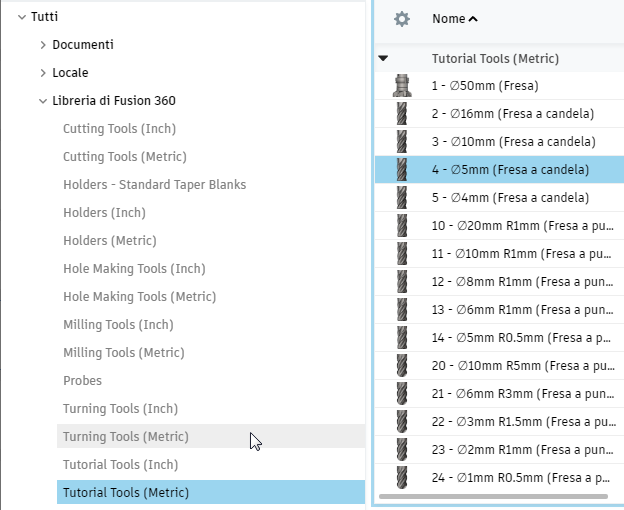
Task: Collapse the Tutti tree node
Action: (21, 17)
